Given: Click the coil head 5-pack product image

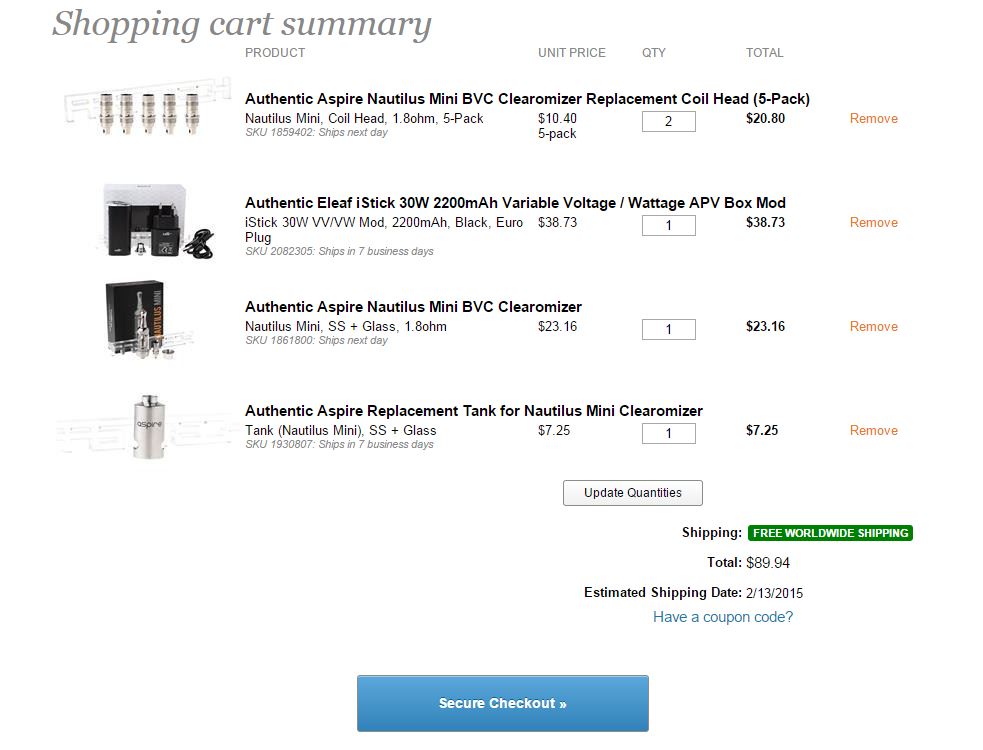Looking at the screenshot, I should tap(138, 113).
